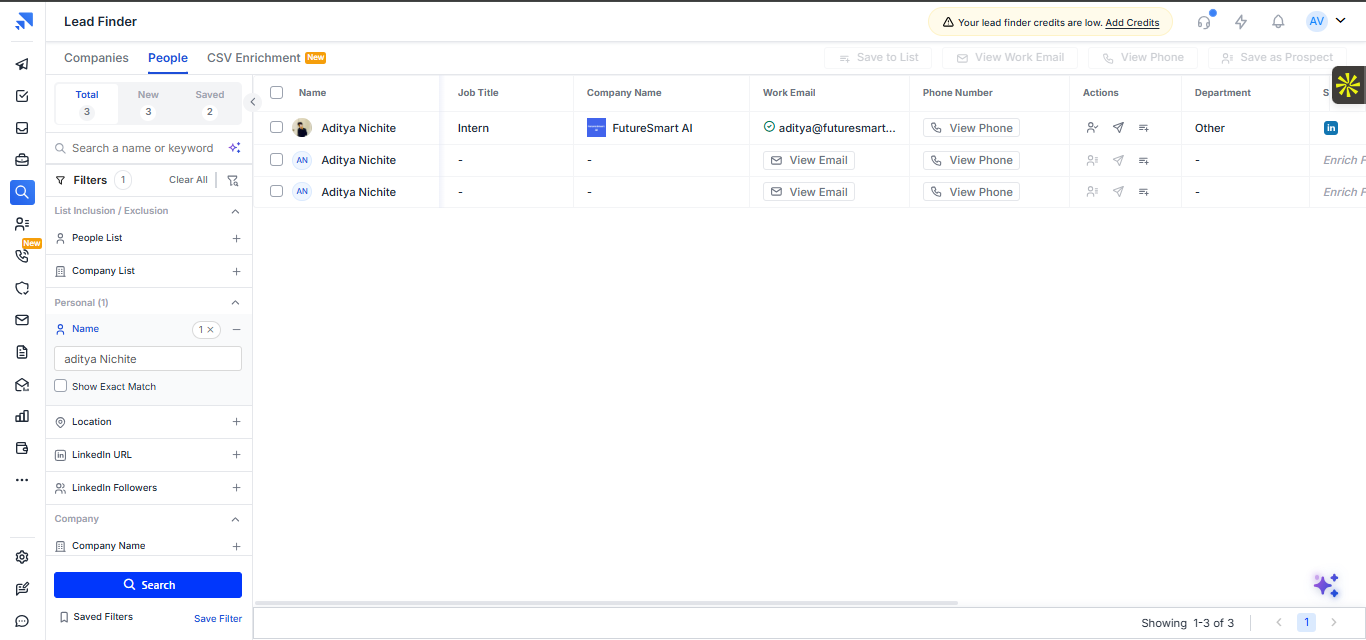The image size is (1366, 640).
Task: Click the yellow asterisk widget at right edge
Action: click(x=1348, y=85)
